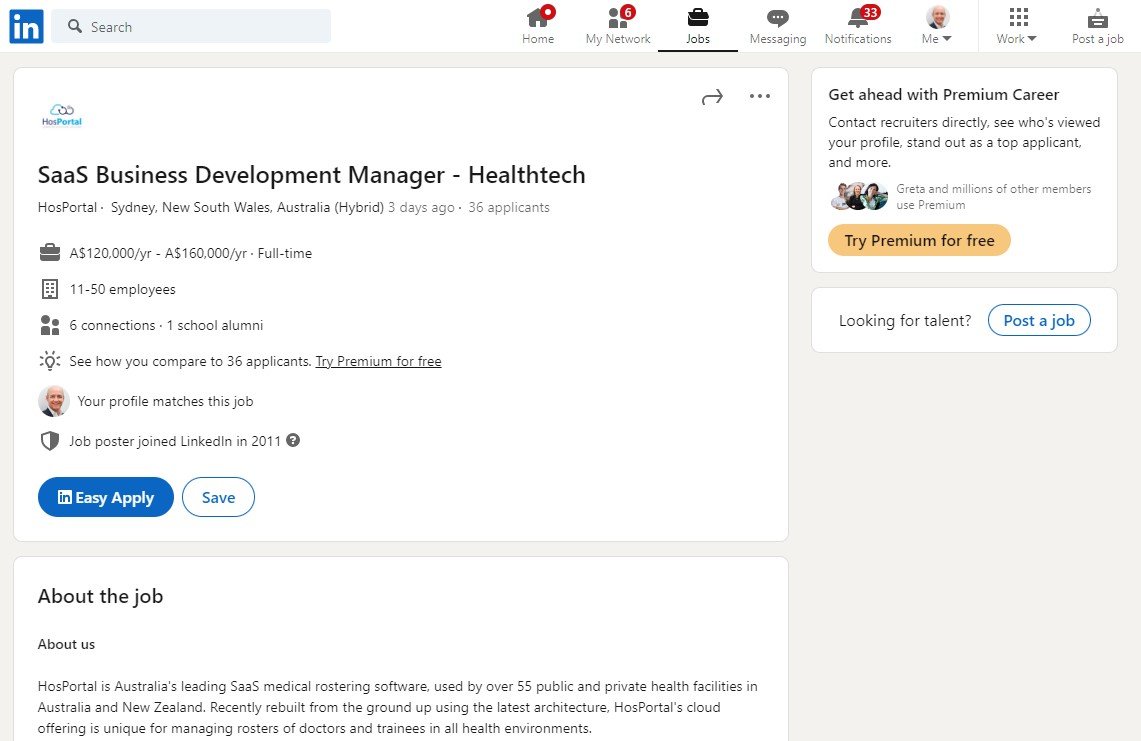
Task: Open My Network tab
Action: [x=618, y=26]
